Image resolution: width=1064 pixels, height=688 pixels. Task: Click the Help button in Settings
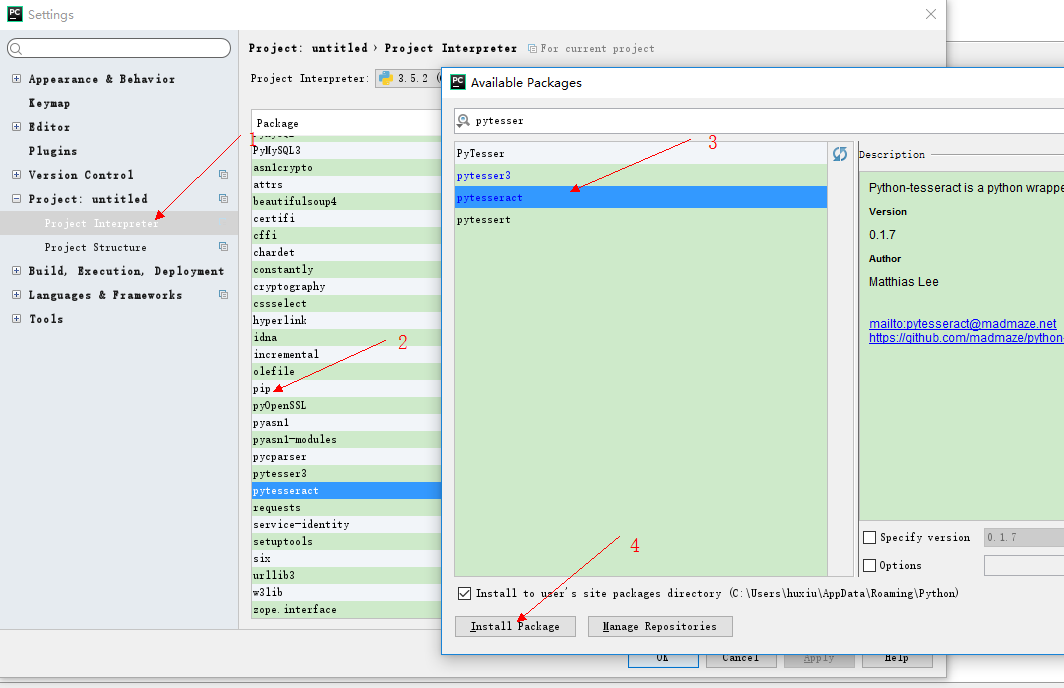pos(897,659)
